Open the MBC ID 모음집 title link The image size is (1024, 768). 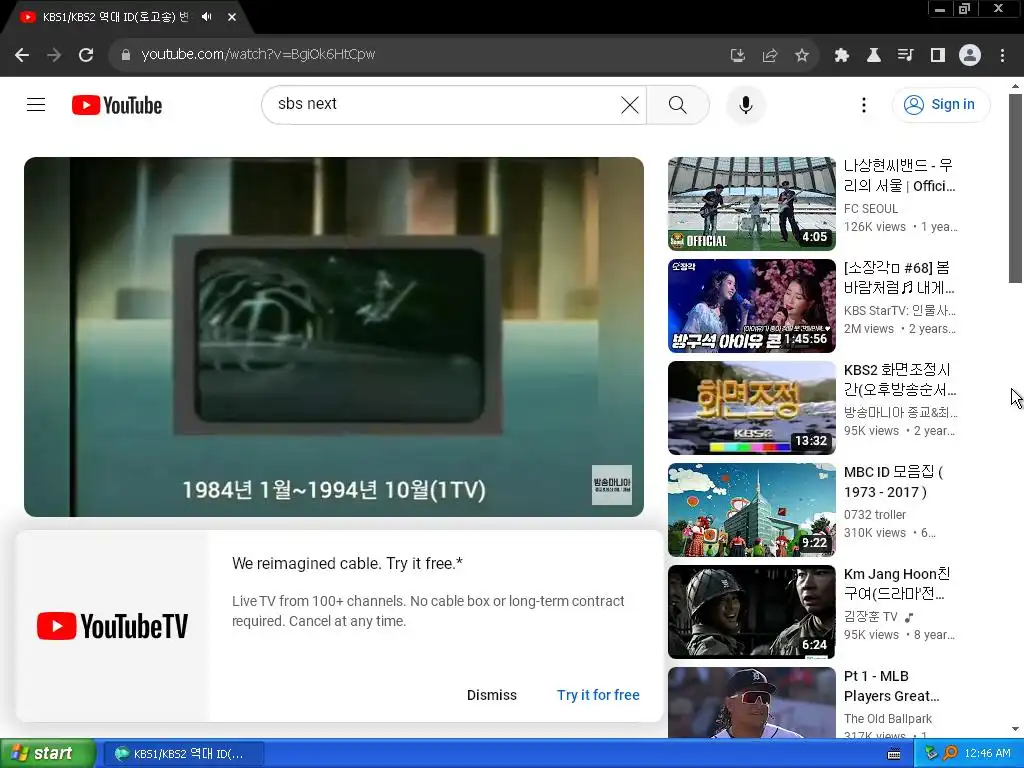point(893,481)
